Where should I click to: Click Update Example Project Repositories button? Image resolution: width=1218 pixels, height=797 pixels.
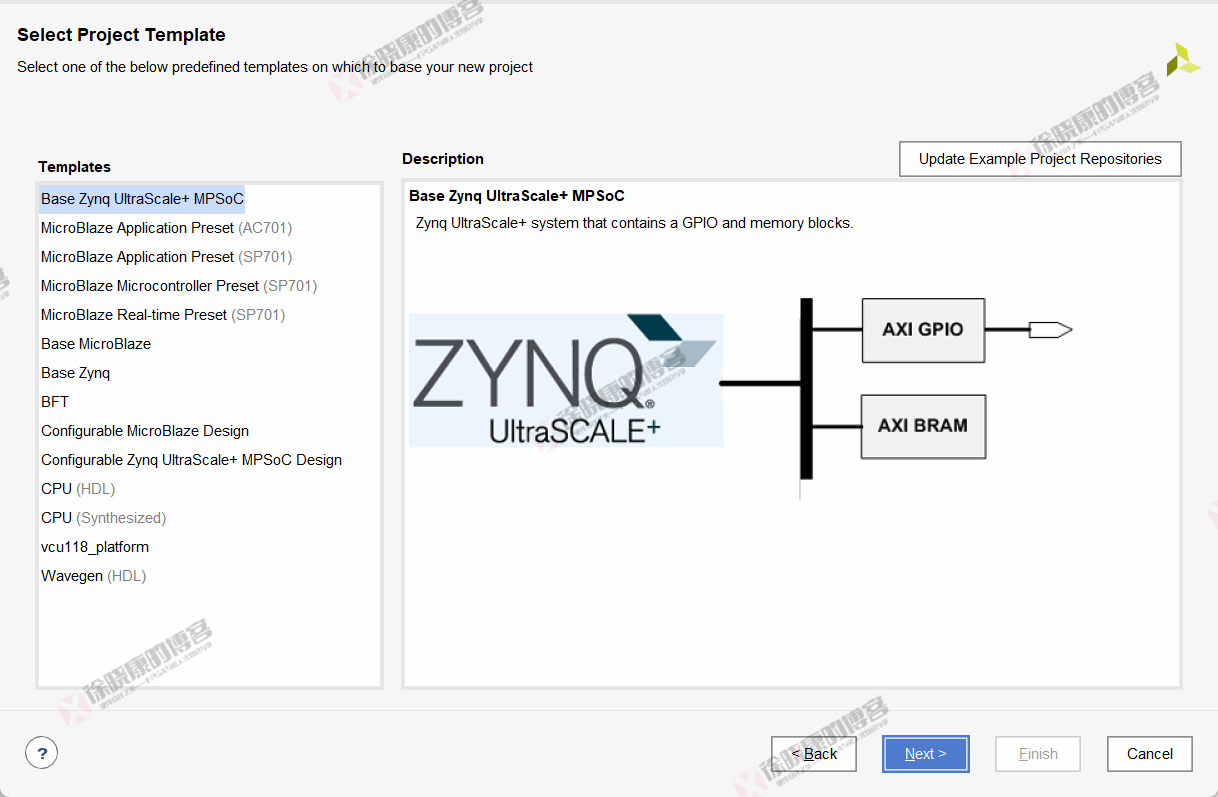[x=1040, y=159]
